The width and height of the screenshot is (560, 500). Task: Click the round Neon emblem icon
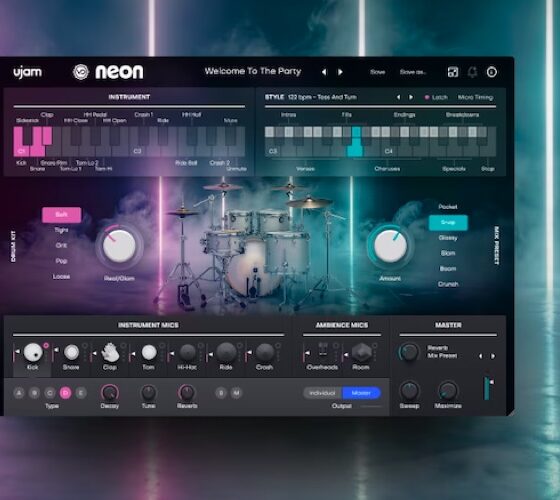tap(81, 72)
